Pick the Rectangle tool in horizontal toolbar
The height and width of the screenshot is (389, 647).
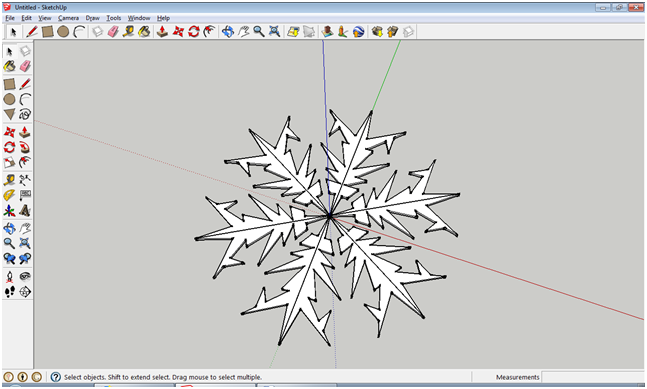[47, 31]
